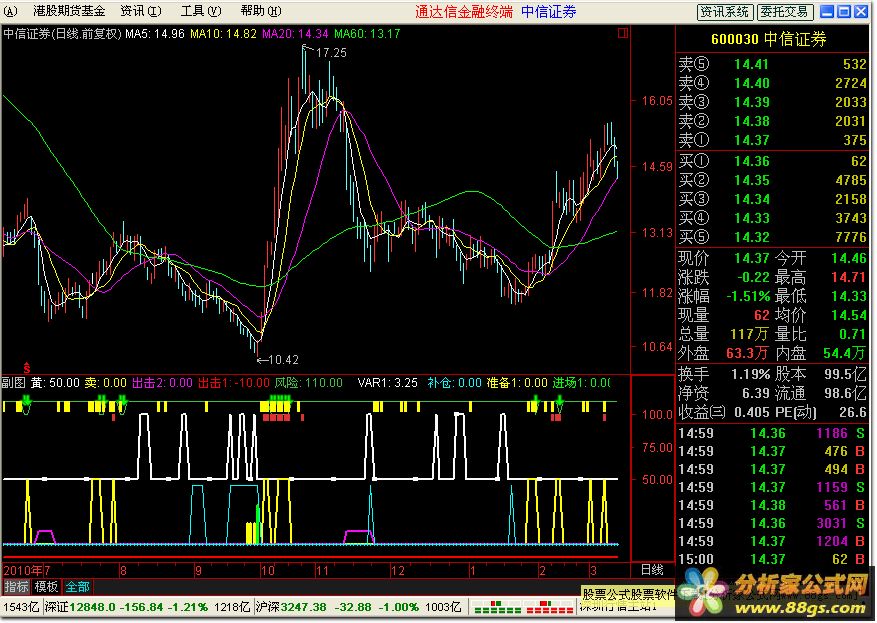Open the 工具(V) menu
The image size is (877, 623).
point(201,11)
